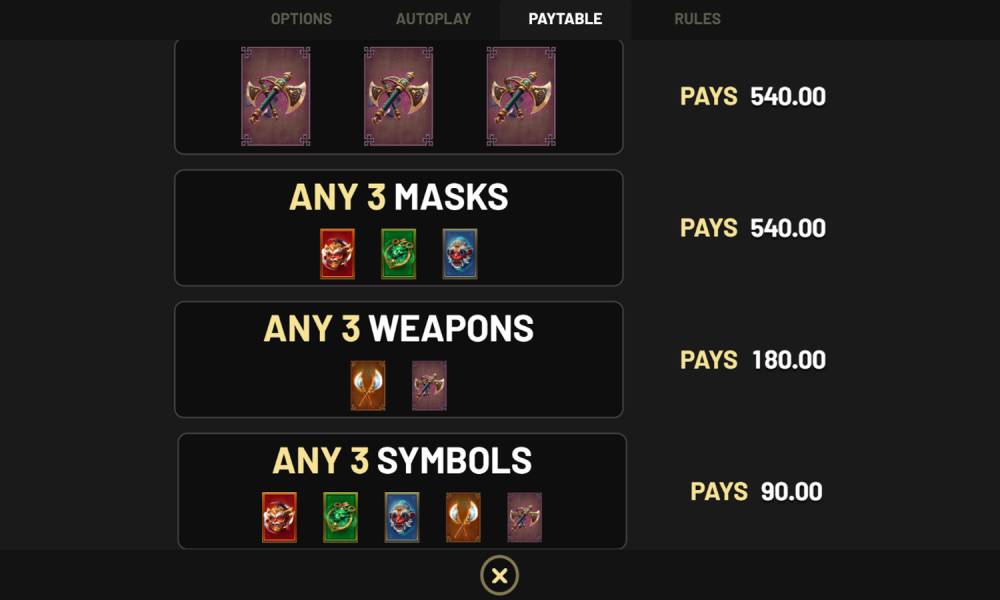Select the middle crossed-axes card in the top row

[398, 96]
